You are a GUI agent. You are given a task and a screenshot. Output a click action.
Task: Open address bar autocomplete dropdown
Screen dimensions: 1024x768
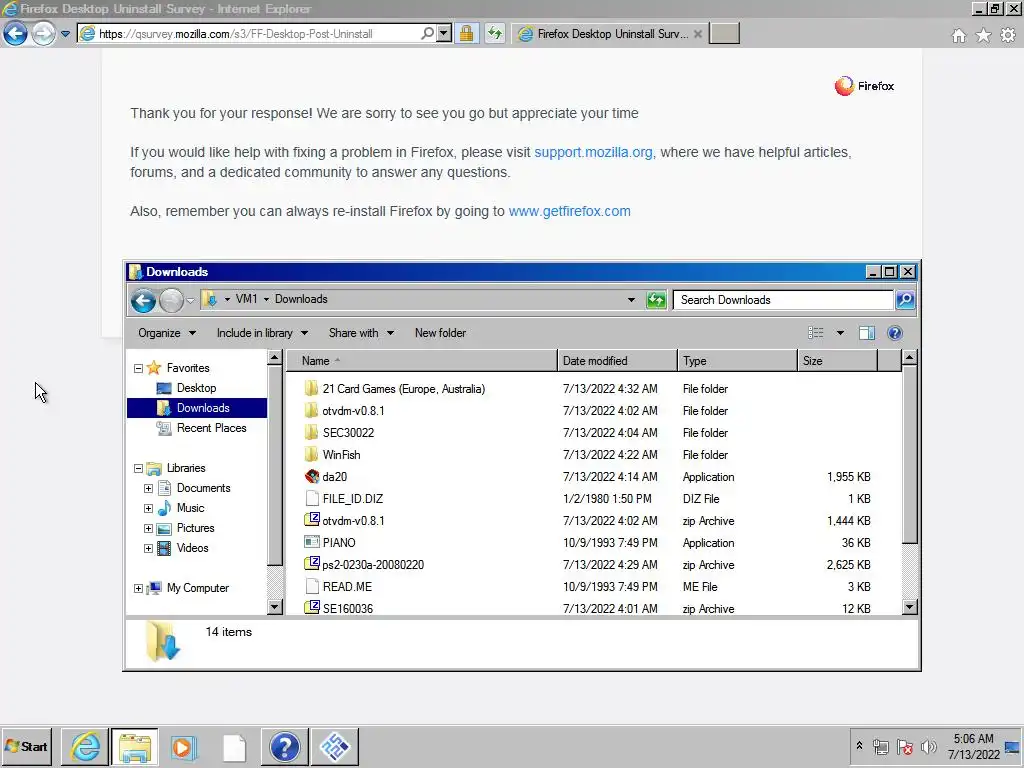click(444, 33)
